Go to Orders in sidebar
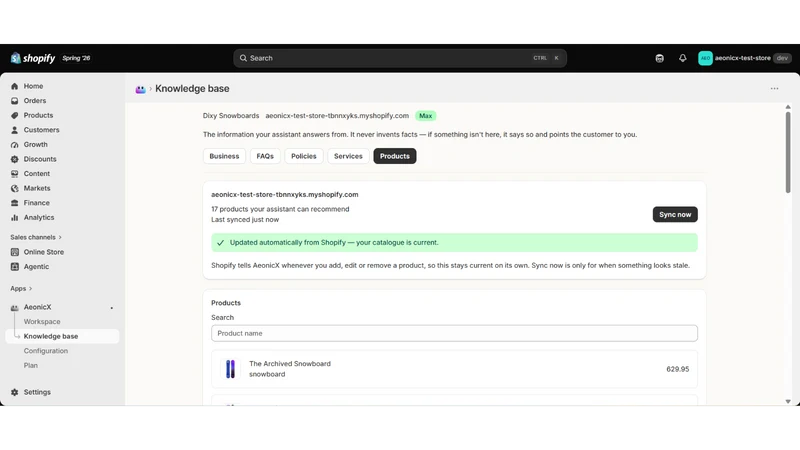800x450 pixels. (x=35, y=101)
